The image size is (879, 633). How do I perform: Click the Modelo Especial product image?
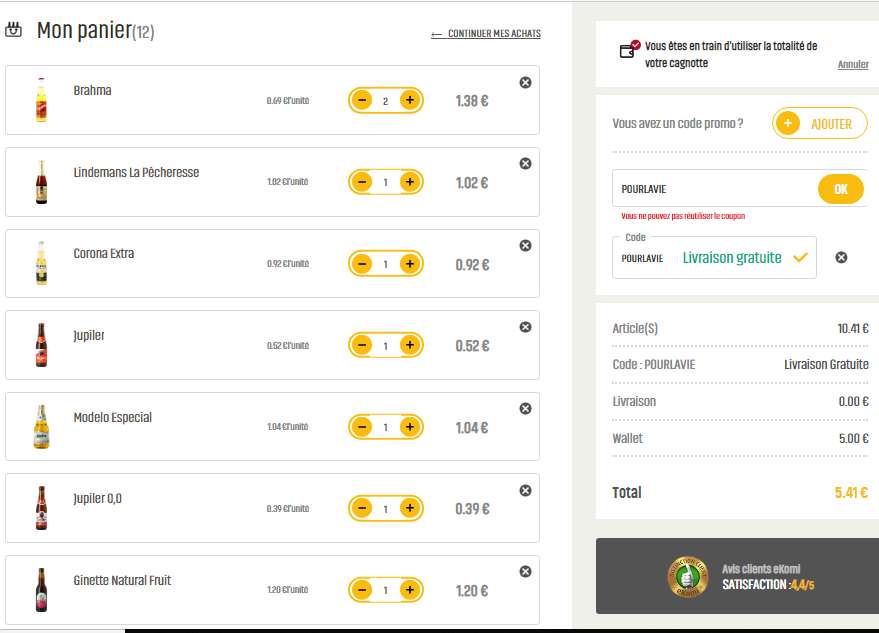pos(41,427)
